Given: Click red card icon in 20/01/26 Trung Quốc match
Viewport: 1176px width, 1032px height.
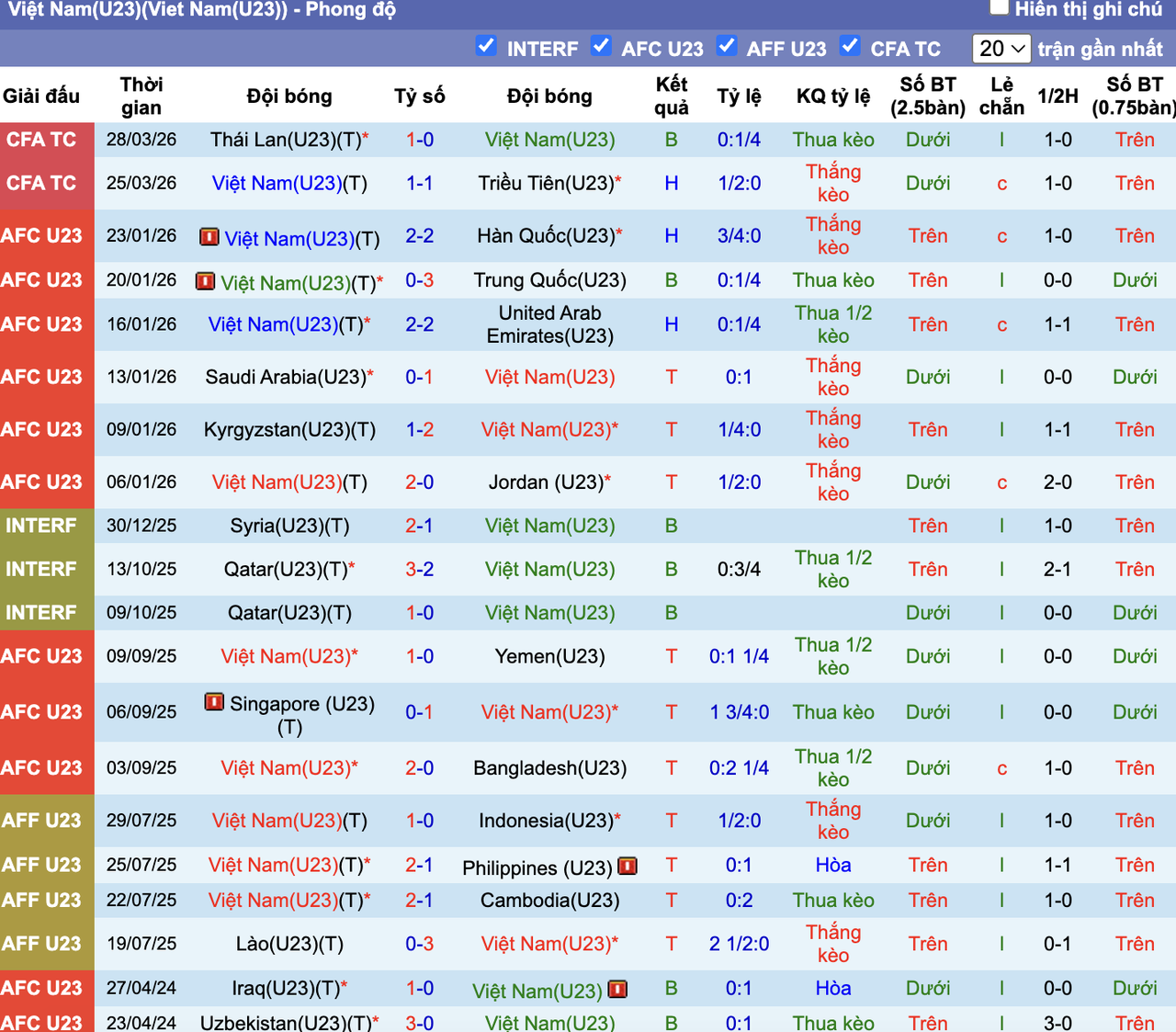Looking at the screenshot, I should pyautogui.click(x=206, y=281).
